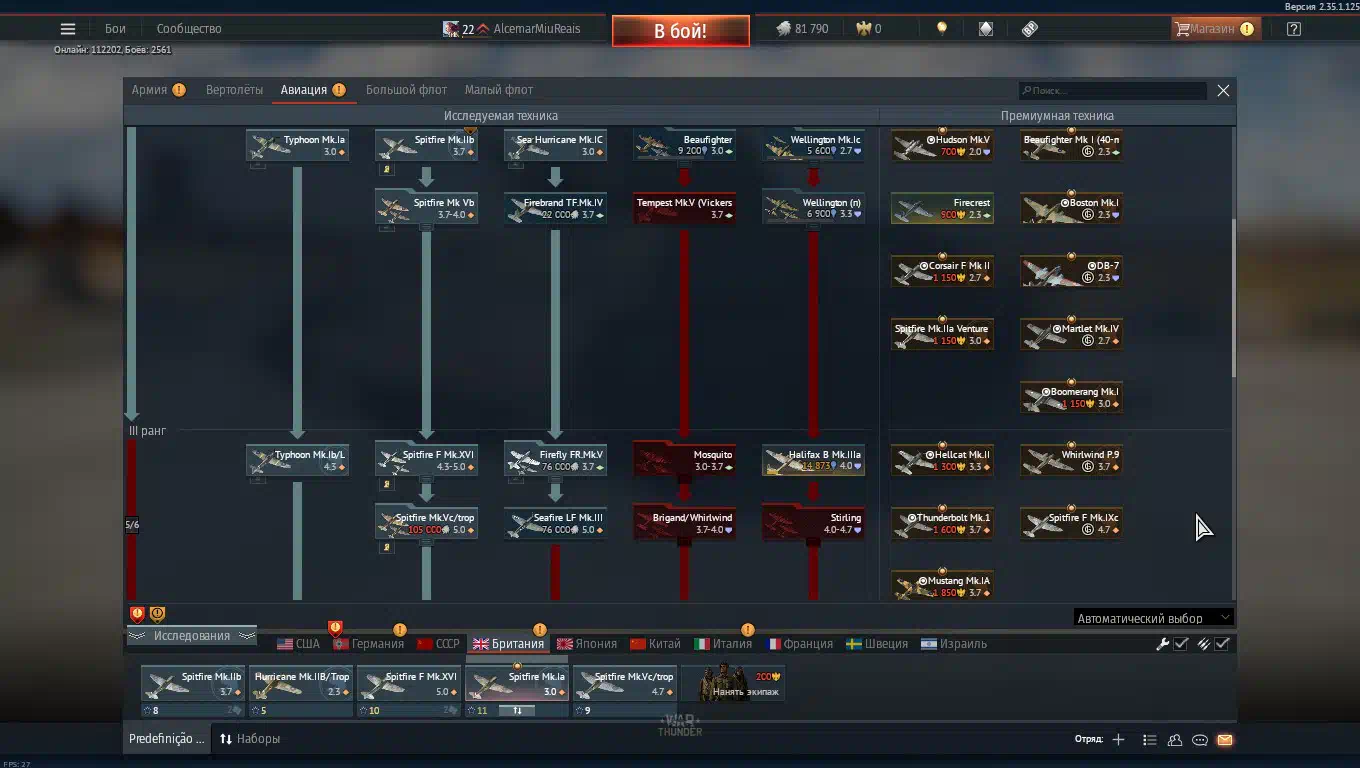Switch to the Малый флот tab

[x=499, y=90]
